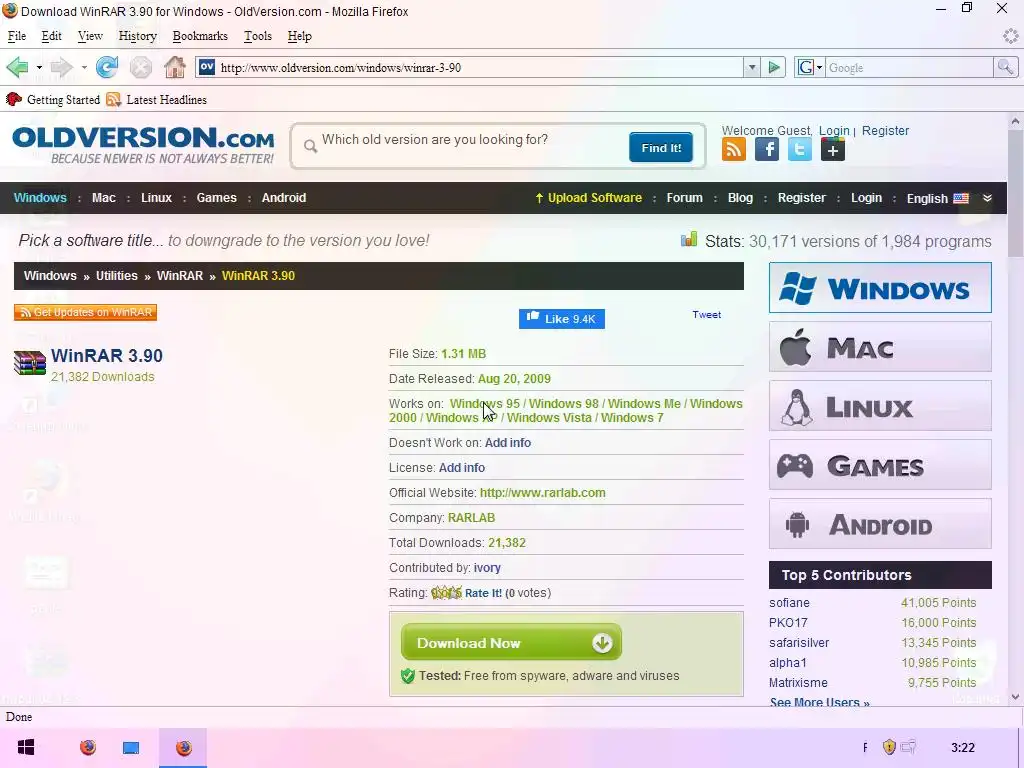Open the Back button history dropdown arrow
1024x768 pixels.
click(39, 67)
